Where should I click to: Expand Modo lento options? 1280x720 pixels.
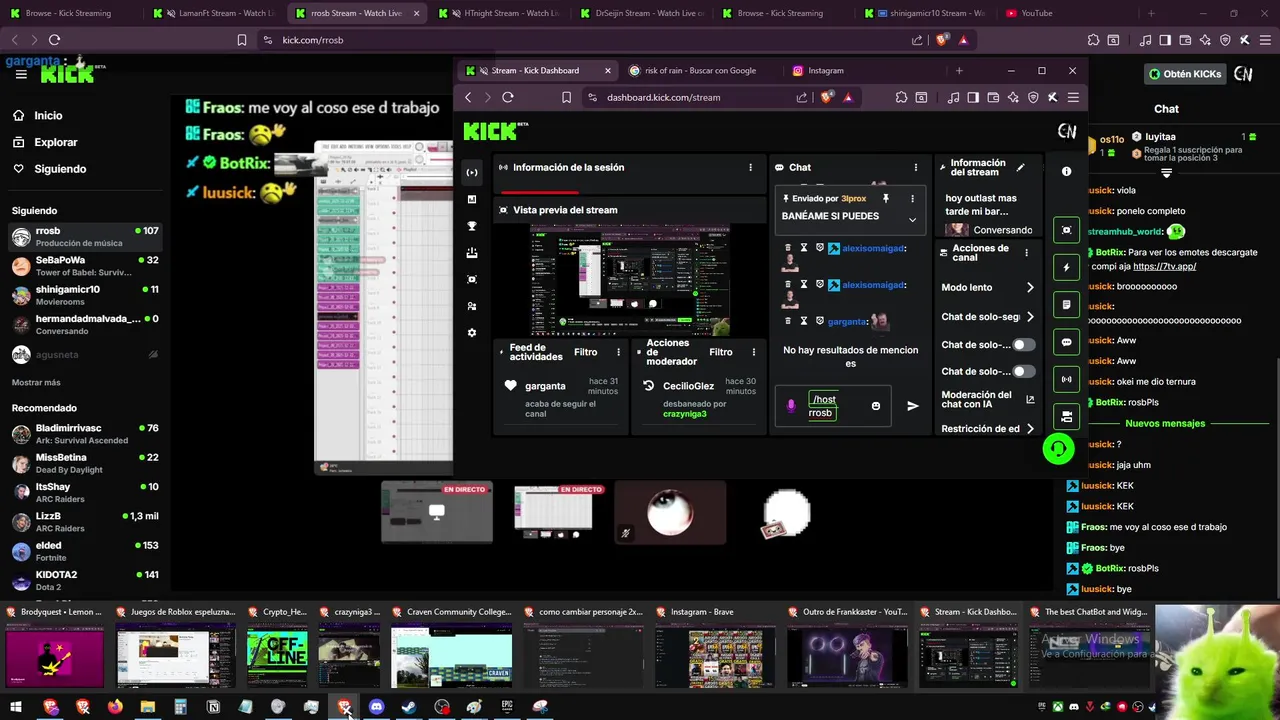coord(1030,287)
